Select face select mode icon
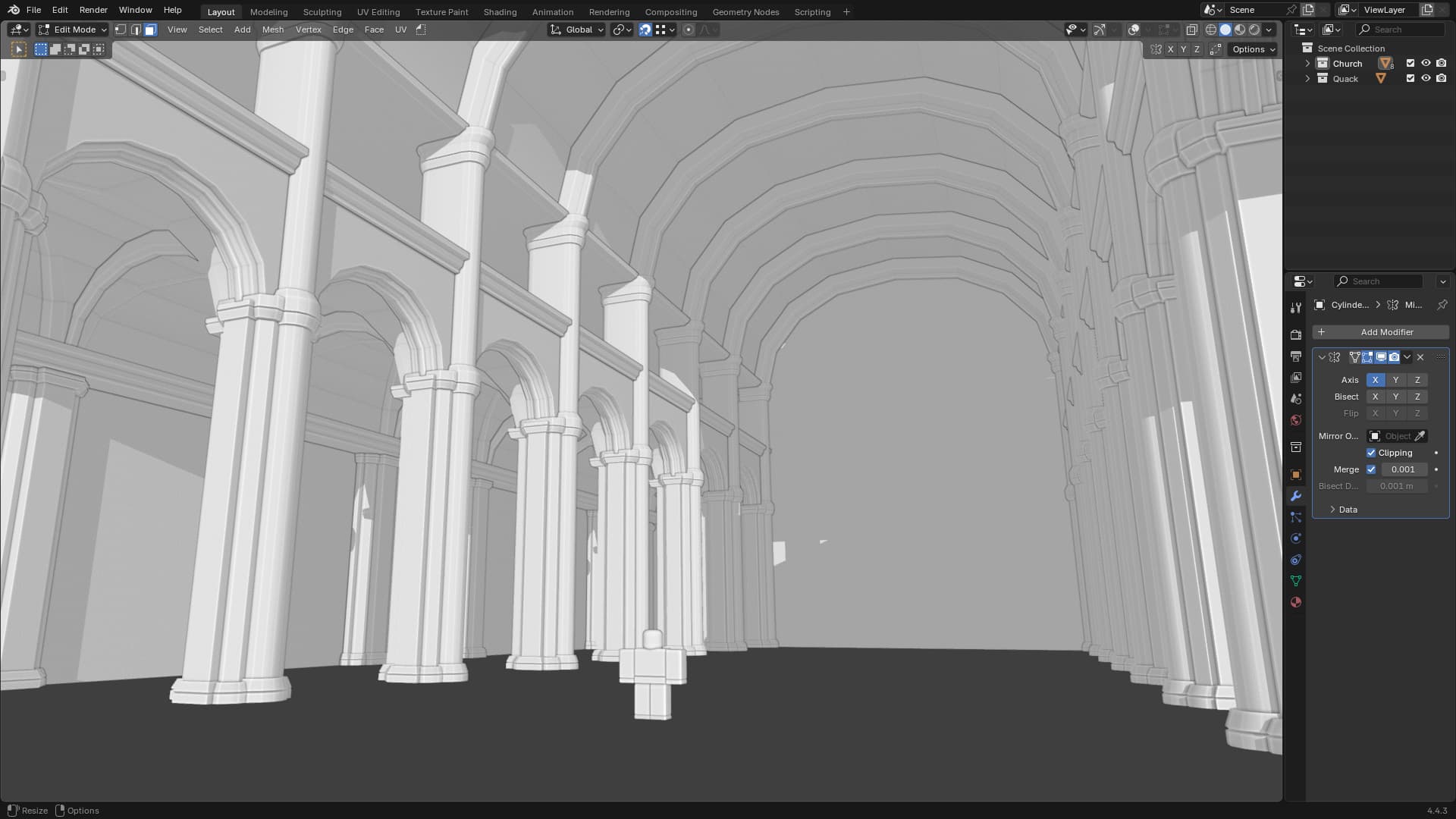The image size is (1456, 819). tap(150, 30)
